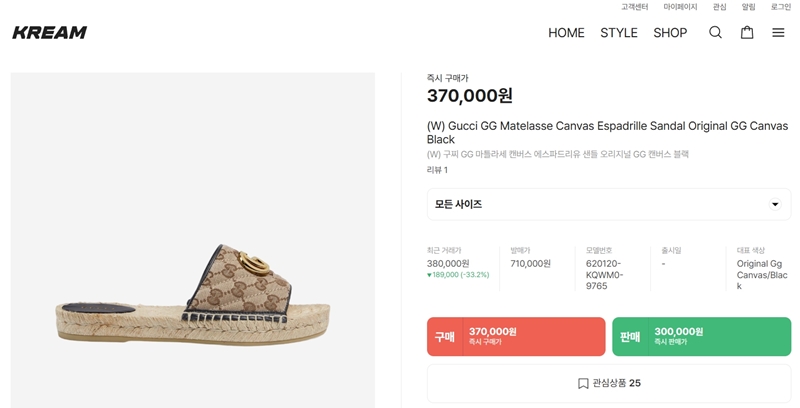Screen dimensions: 800x408
Task: Open the STYLE menu
Action: click(x=619, y=33)
